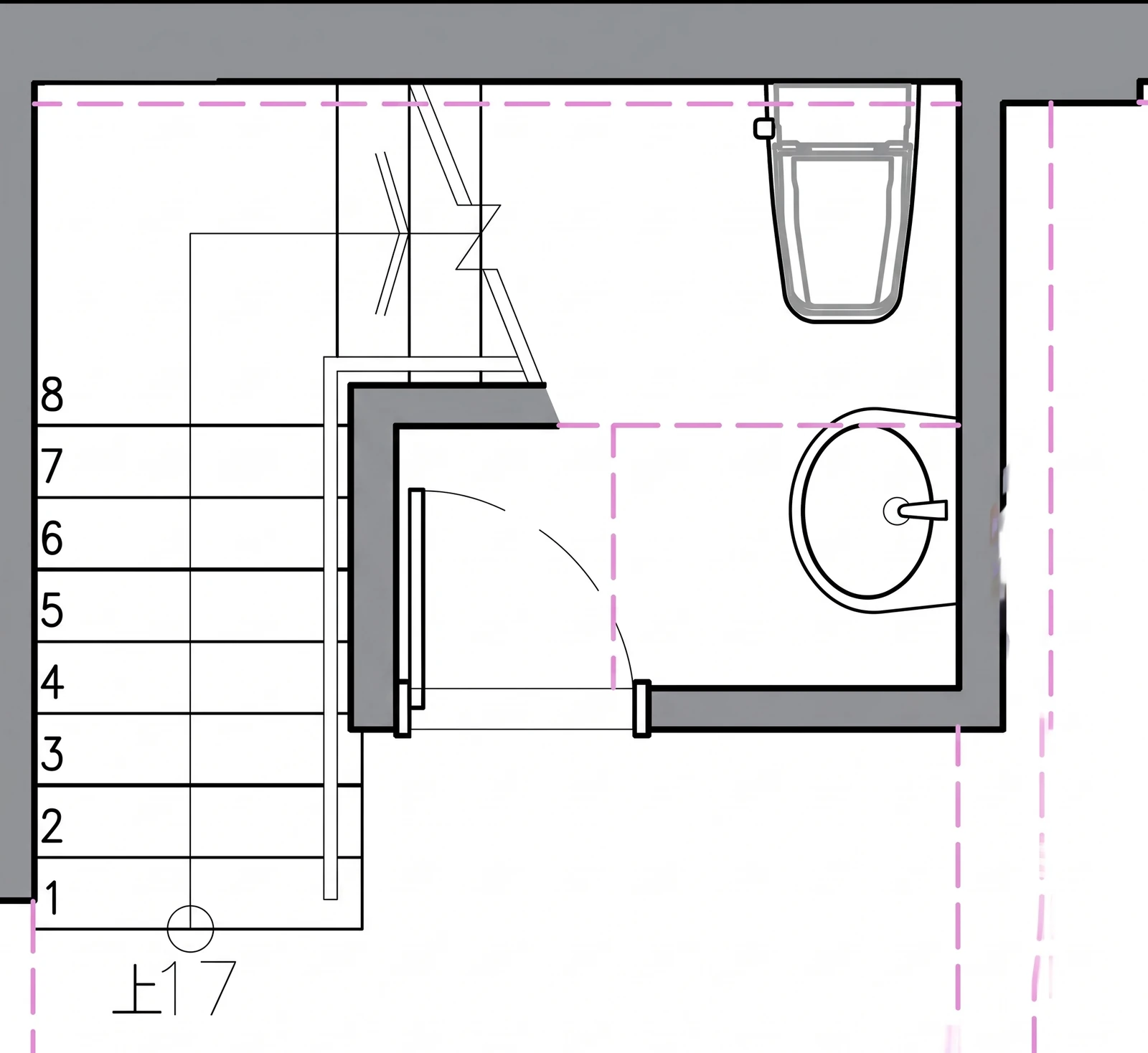
Task: Click stair step number 2
Action: (x=52, y=825)
